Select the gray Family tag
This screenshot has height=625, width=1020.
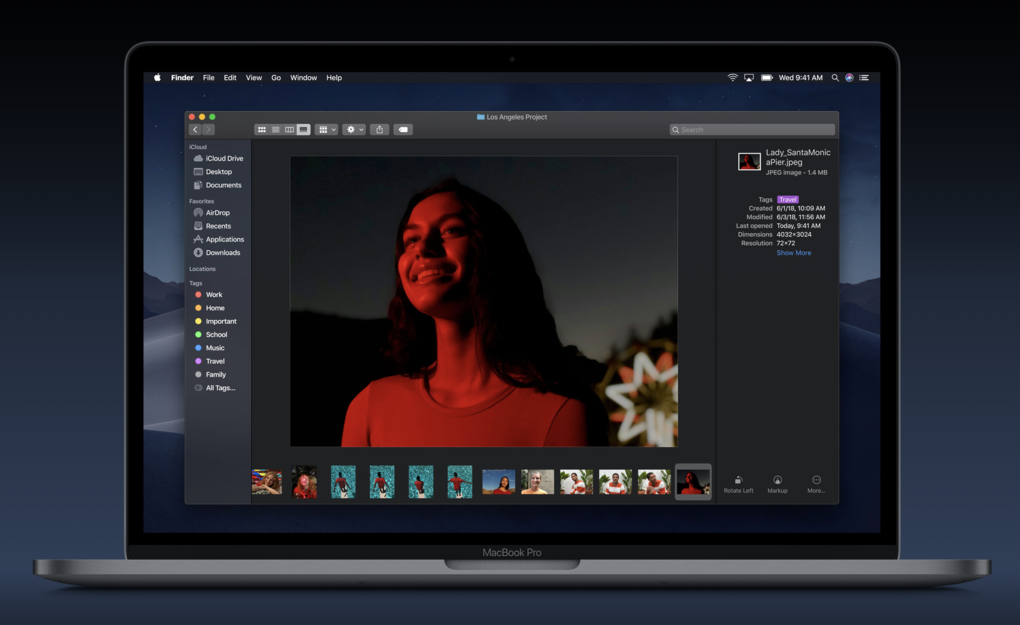pyautogui.click(x=210, y=375)
